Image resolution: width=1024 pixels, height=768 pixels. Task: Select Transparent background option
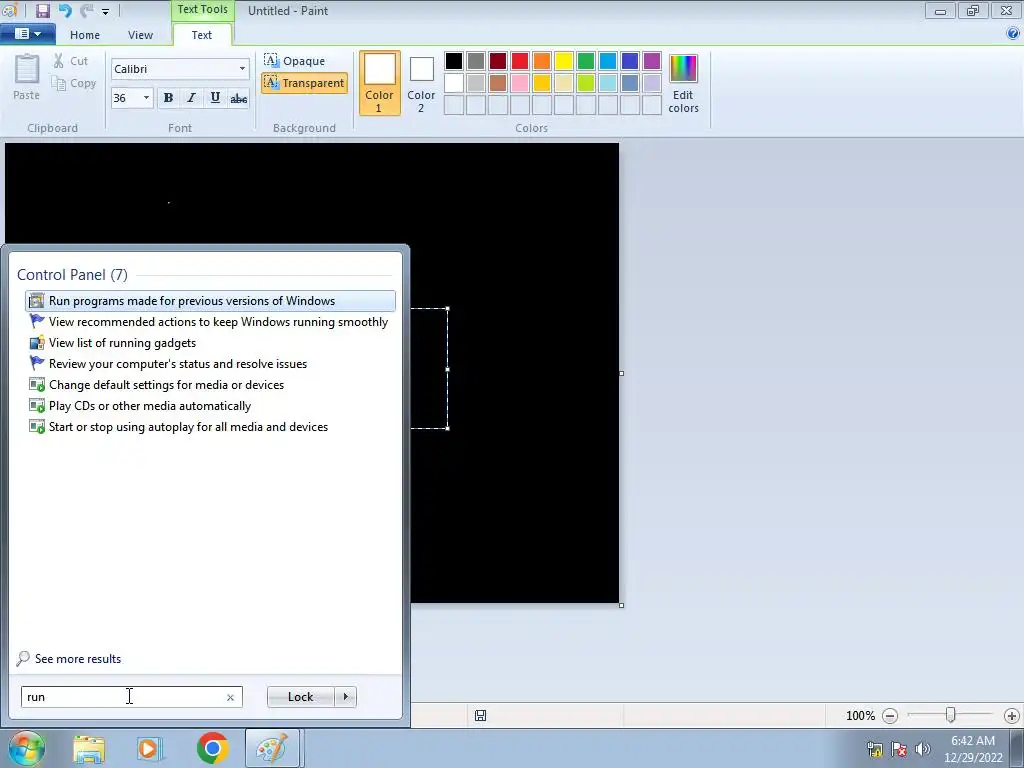[304, 83]
